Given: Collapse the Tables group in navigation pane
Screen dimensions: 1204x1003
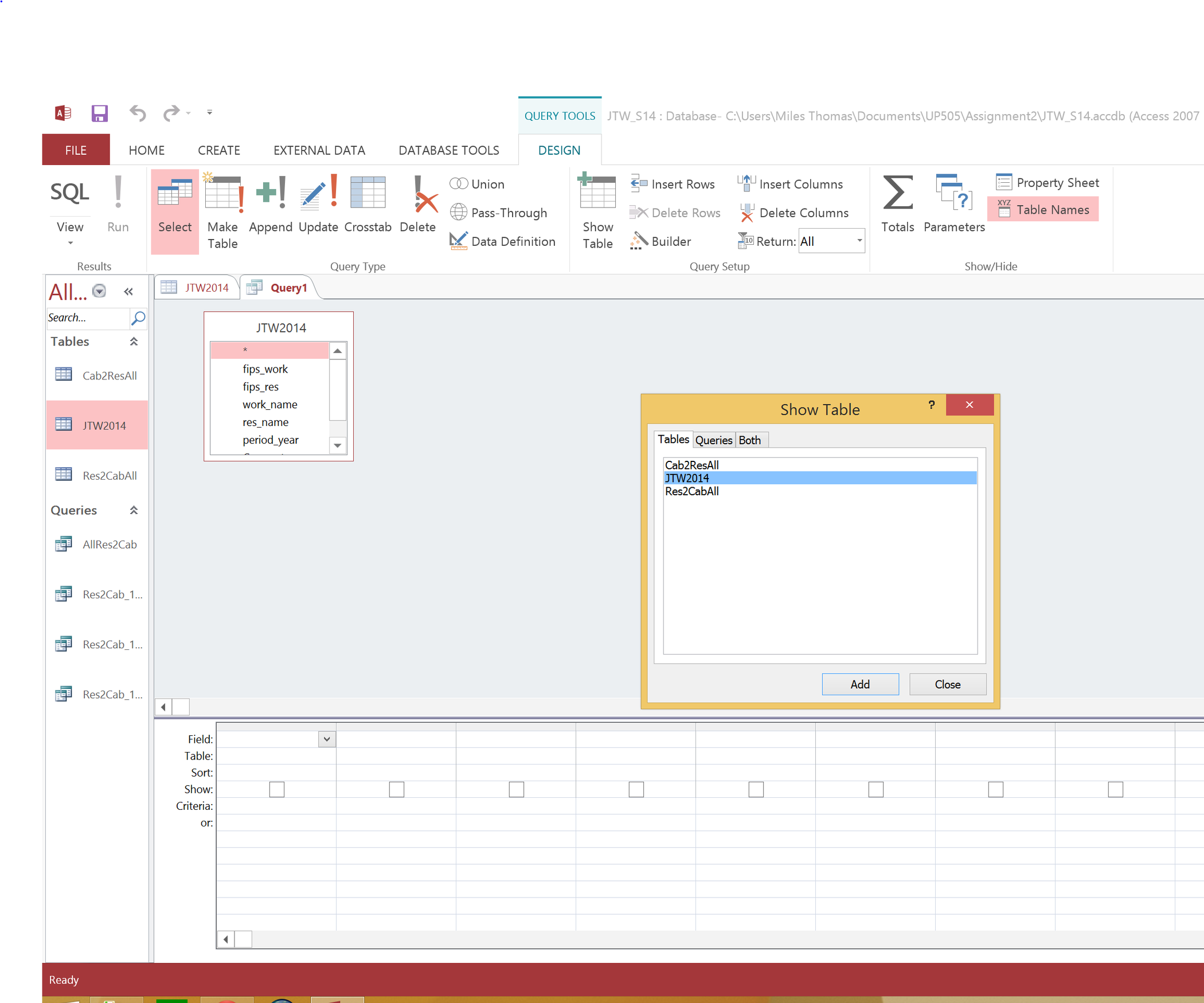Looking at the screenshot, I should pyautogui.click(x=134, y=342).
